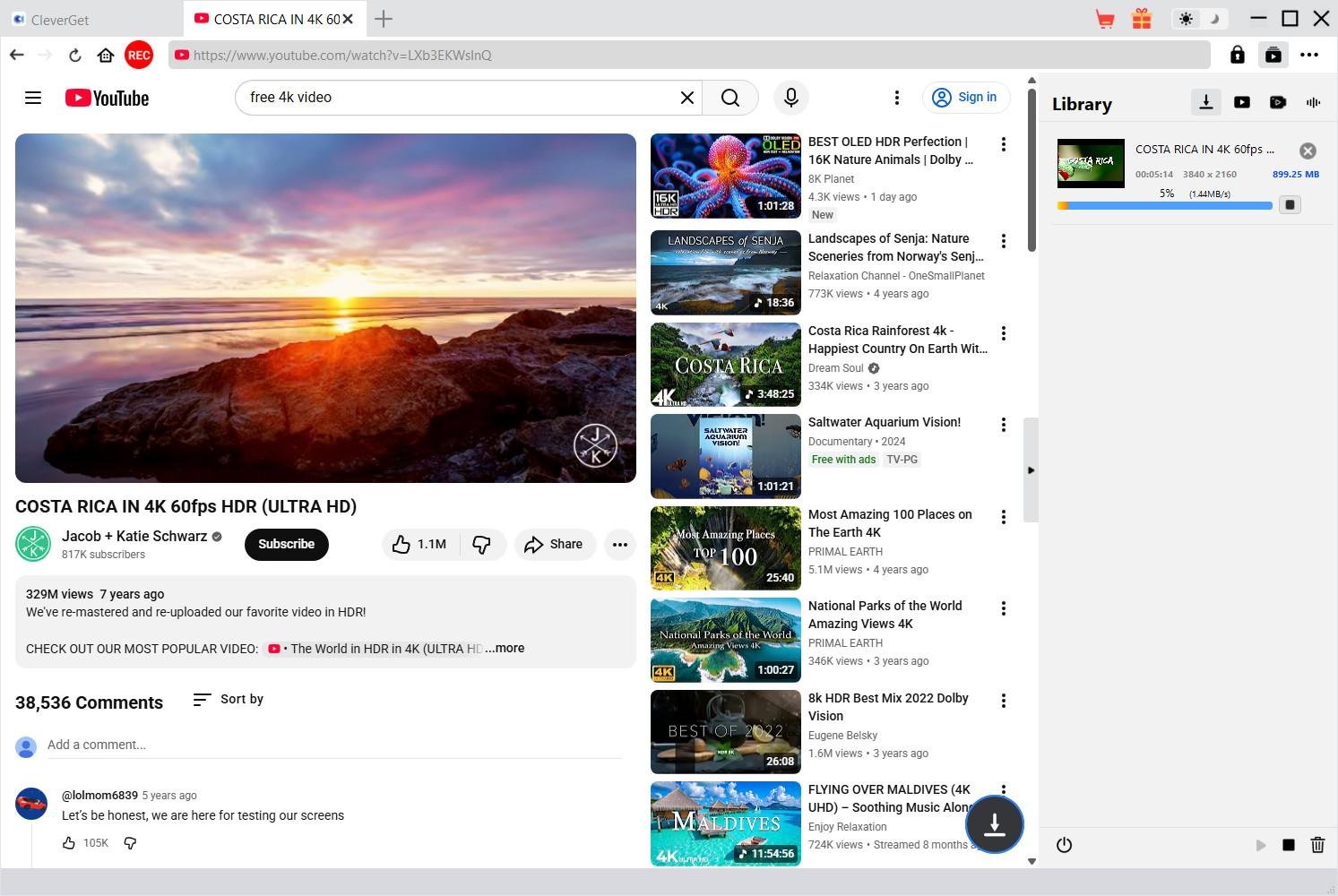Like the @lolmom6839 comment
The height and width of the screenshot is (896, 1338).
click(x=69, y=843)
